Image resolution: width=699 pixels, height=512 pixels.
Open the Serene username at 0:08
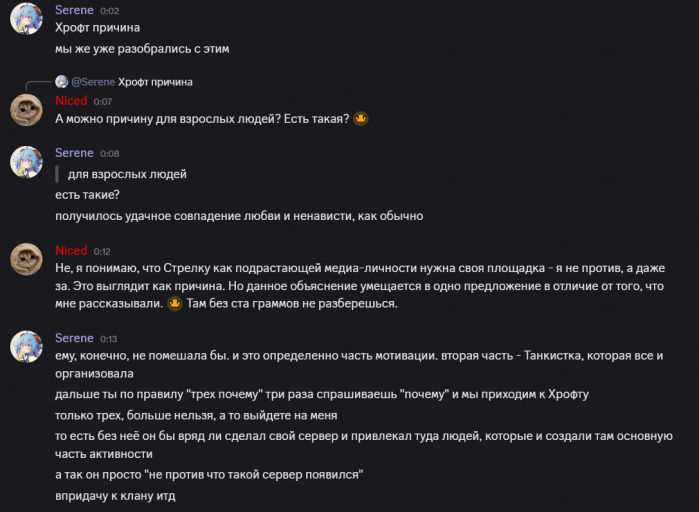tap(74, 153)
